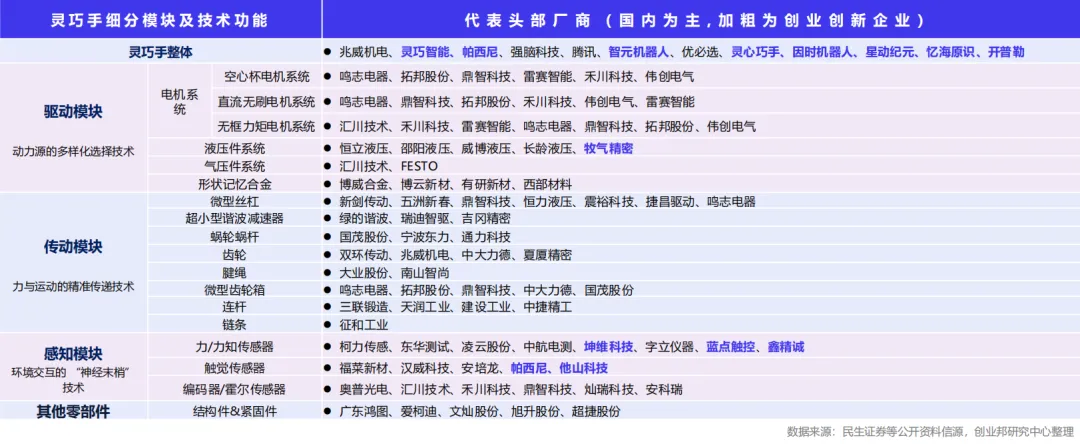Image resolution: width=1080 pixels, height=444 pixels.
Task: Click the '液压件系统' row label
Action: coord(234,148)
